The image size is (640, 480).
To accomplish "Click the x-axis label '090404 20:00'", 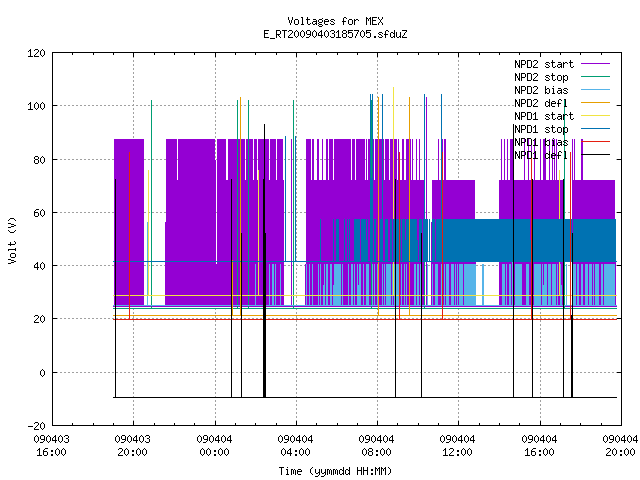I will pos(620,446).
